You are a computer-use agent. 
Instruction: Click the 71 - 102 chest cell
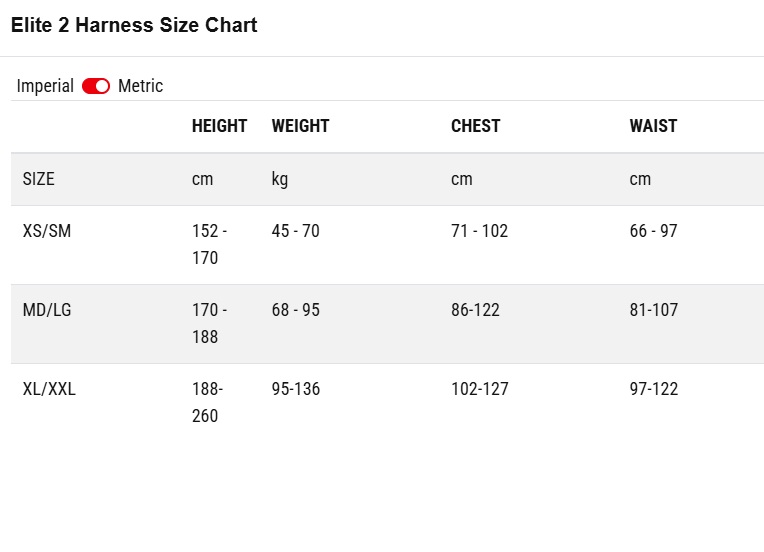479,231
